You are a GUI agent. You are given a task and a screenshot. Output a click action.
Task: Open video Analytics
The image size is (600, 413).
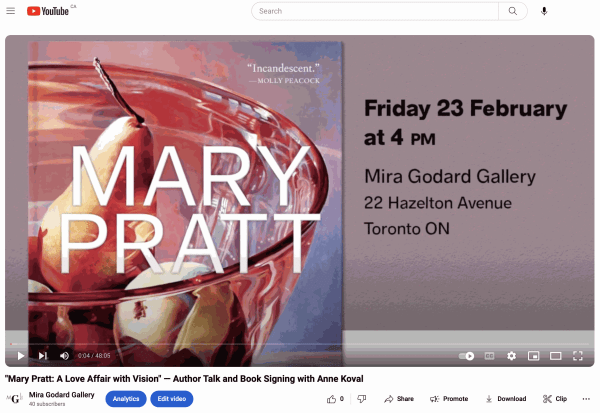126,399
